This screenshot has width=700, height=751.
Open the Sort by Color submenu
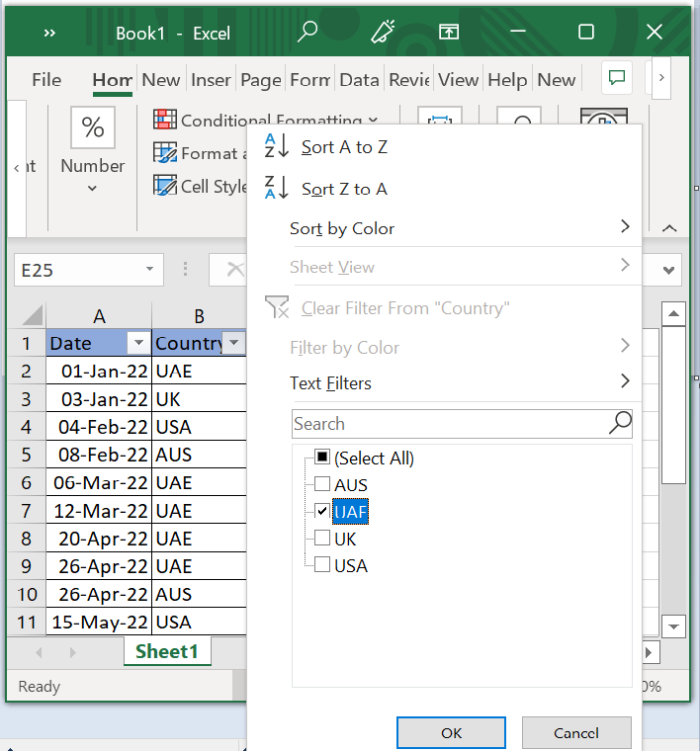click(625, 228)
